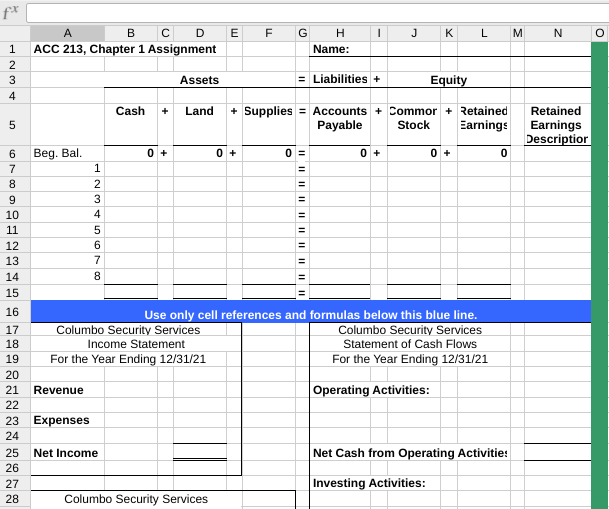The height and width of the screenshot is (509, 609).
Task: Select column A header
Action: (67, 33)
